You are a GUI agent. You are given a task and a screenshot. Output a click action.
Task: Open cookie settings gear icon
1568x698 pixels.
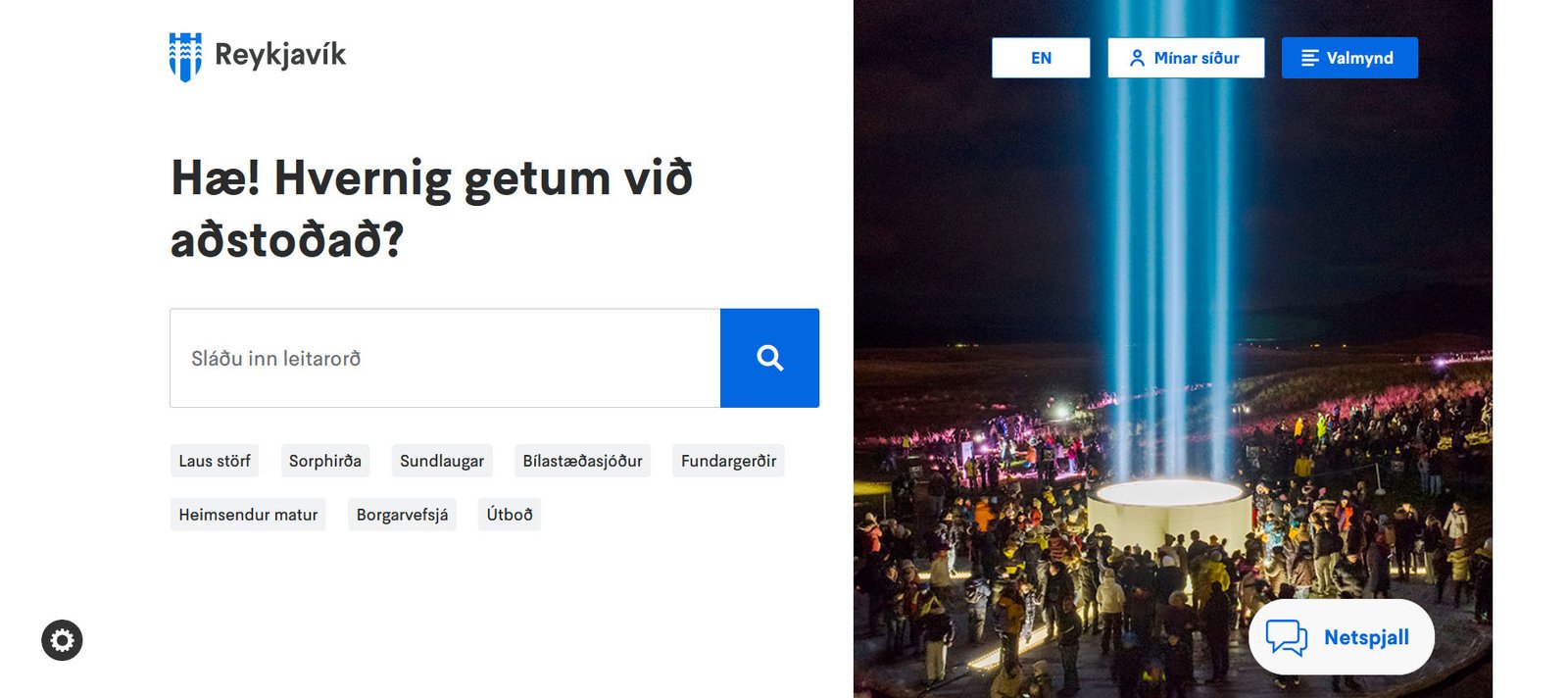62,640
